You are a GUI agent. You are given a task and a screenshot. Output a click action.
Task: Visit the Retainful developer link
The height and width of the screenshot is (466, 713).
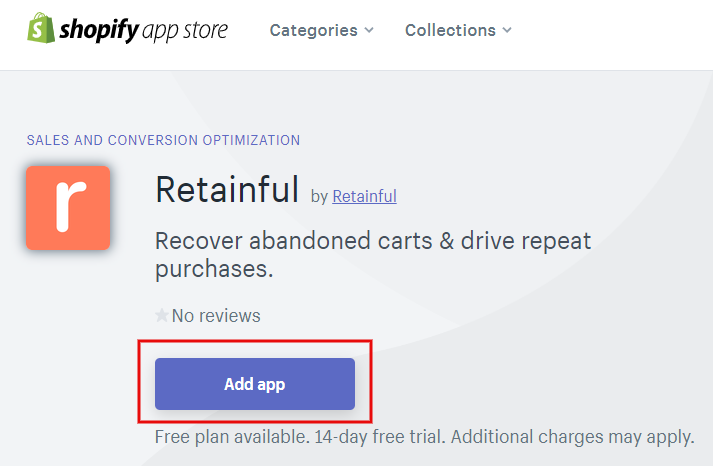tap(364, 196)
